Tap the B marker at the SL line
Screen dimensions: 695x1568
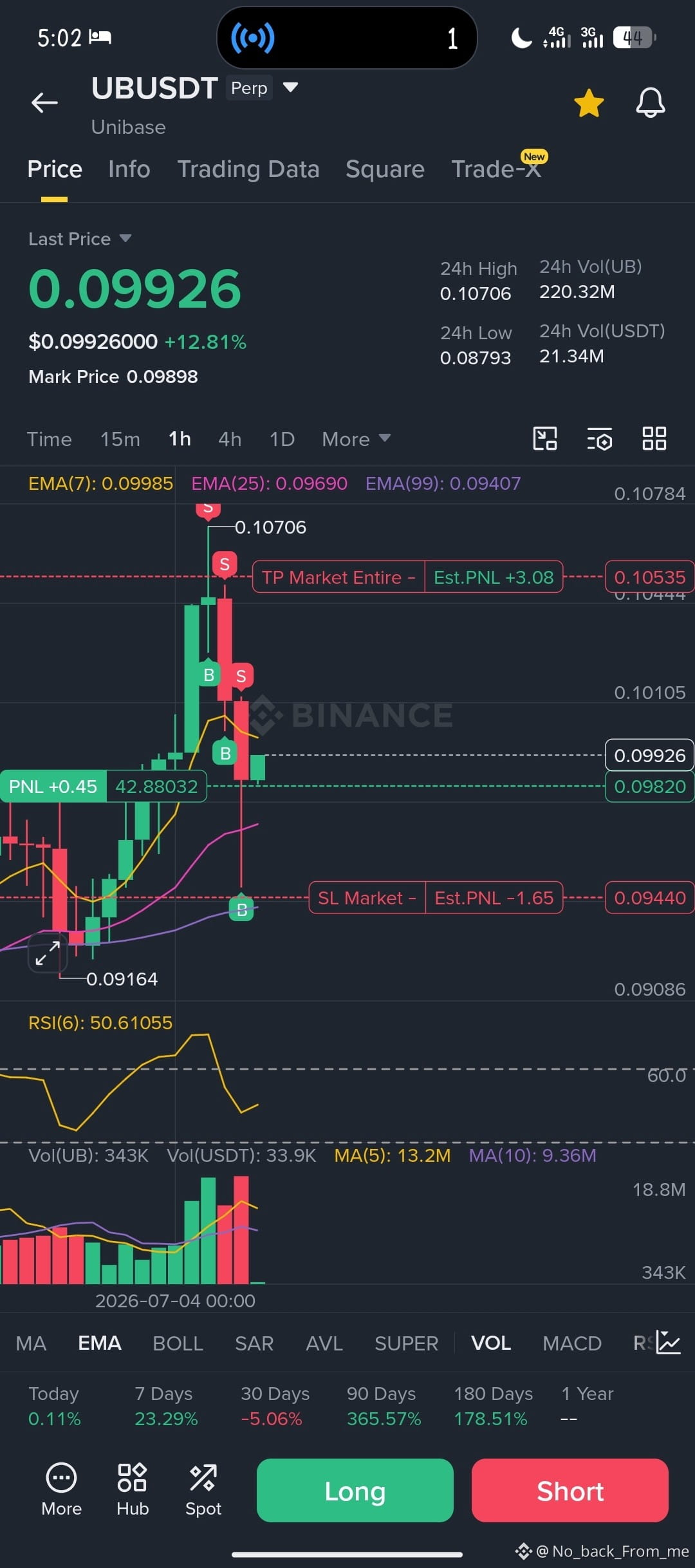[x=242, y=909]
